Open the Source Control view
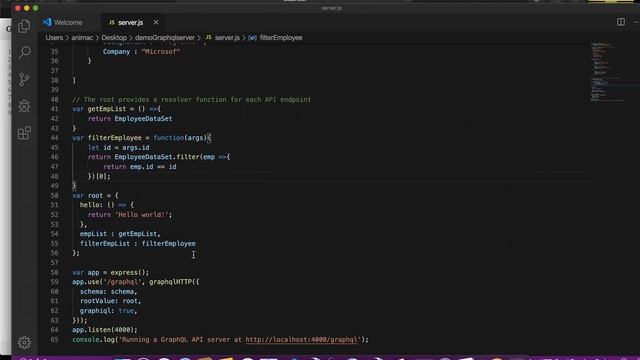640x360 pixels. point(24,79)
